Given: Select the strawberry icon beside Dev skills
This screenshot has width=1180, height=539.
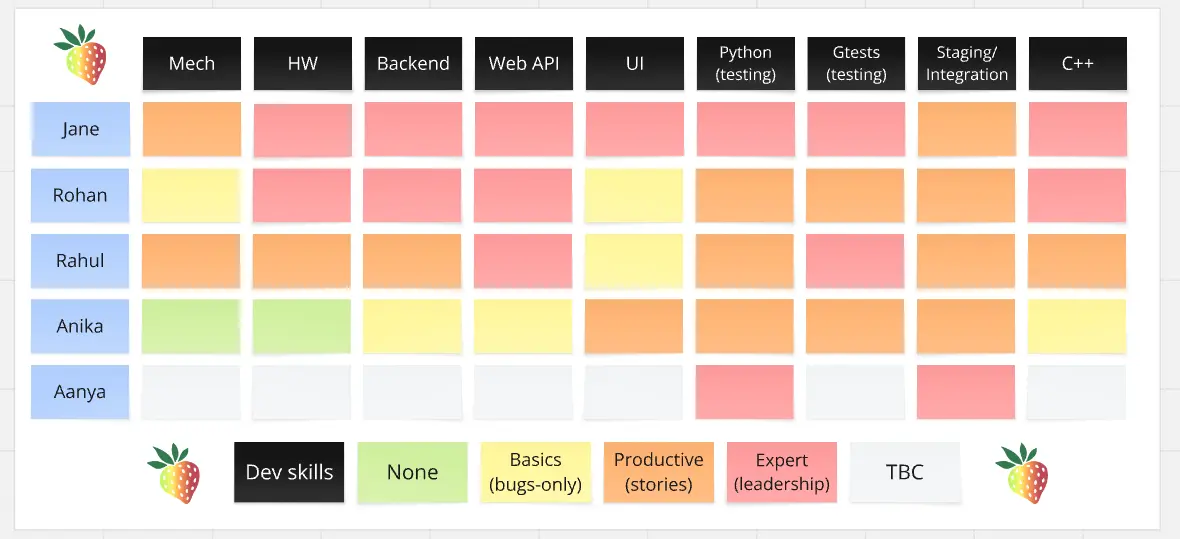Looking at the screenshot, I should coord(173,473).
